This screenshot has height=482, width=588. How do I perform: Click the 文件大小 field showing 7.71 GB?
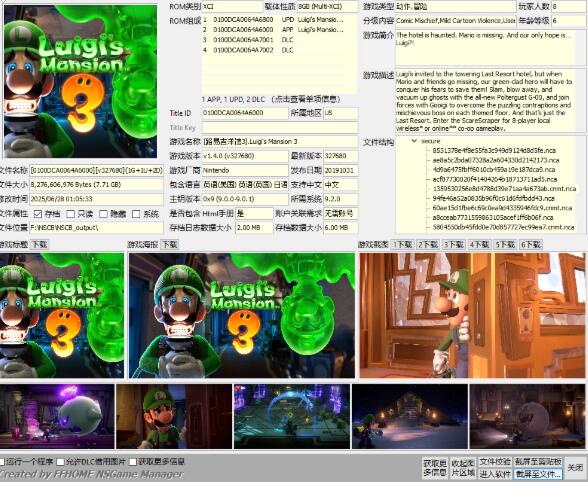coord(96,185)
